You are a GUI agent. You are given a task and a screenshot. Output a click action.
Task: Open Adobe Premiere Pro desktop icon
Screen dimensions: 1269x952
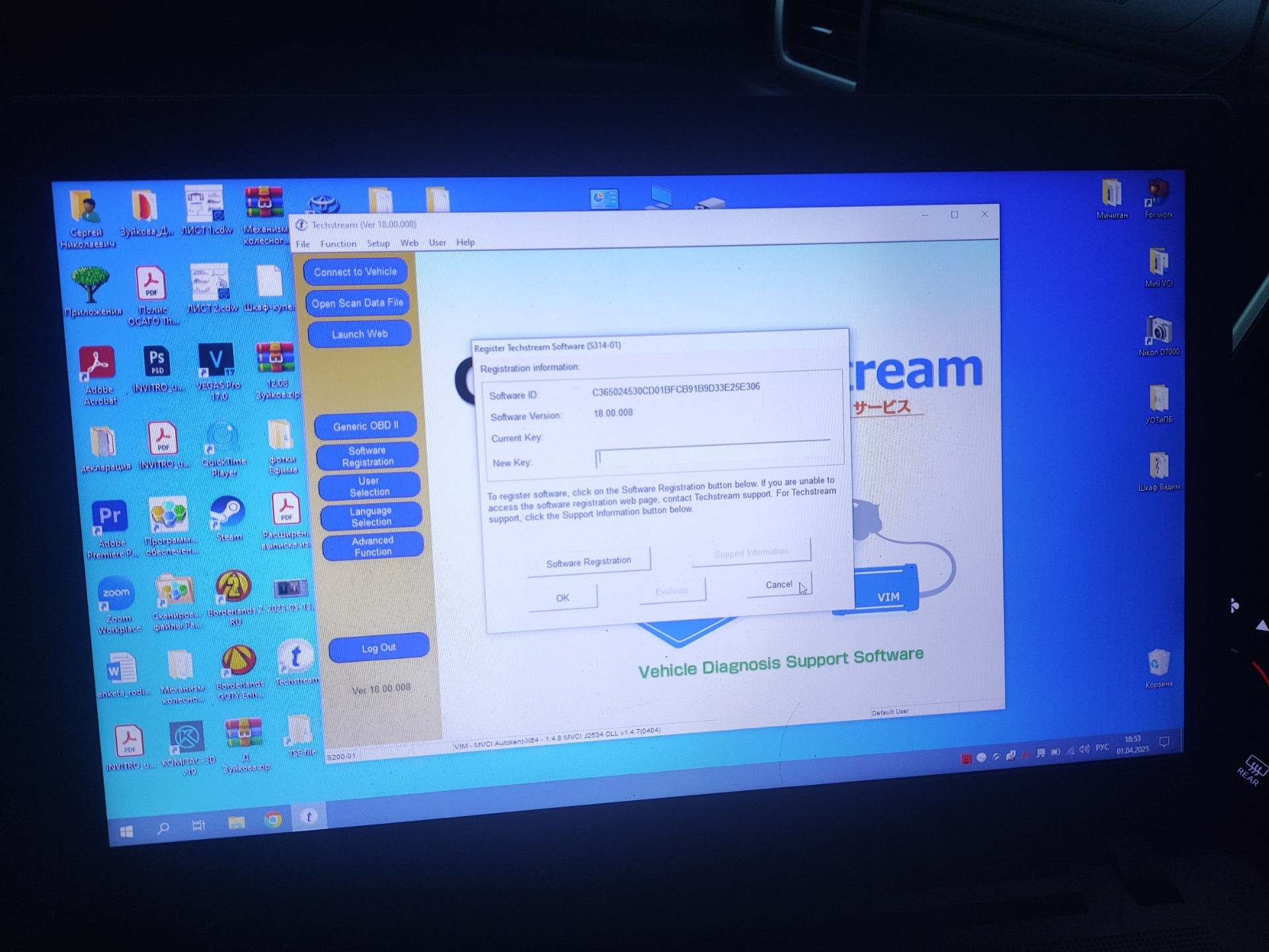pyautogui.click(x=109, y=517)
